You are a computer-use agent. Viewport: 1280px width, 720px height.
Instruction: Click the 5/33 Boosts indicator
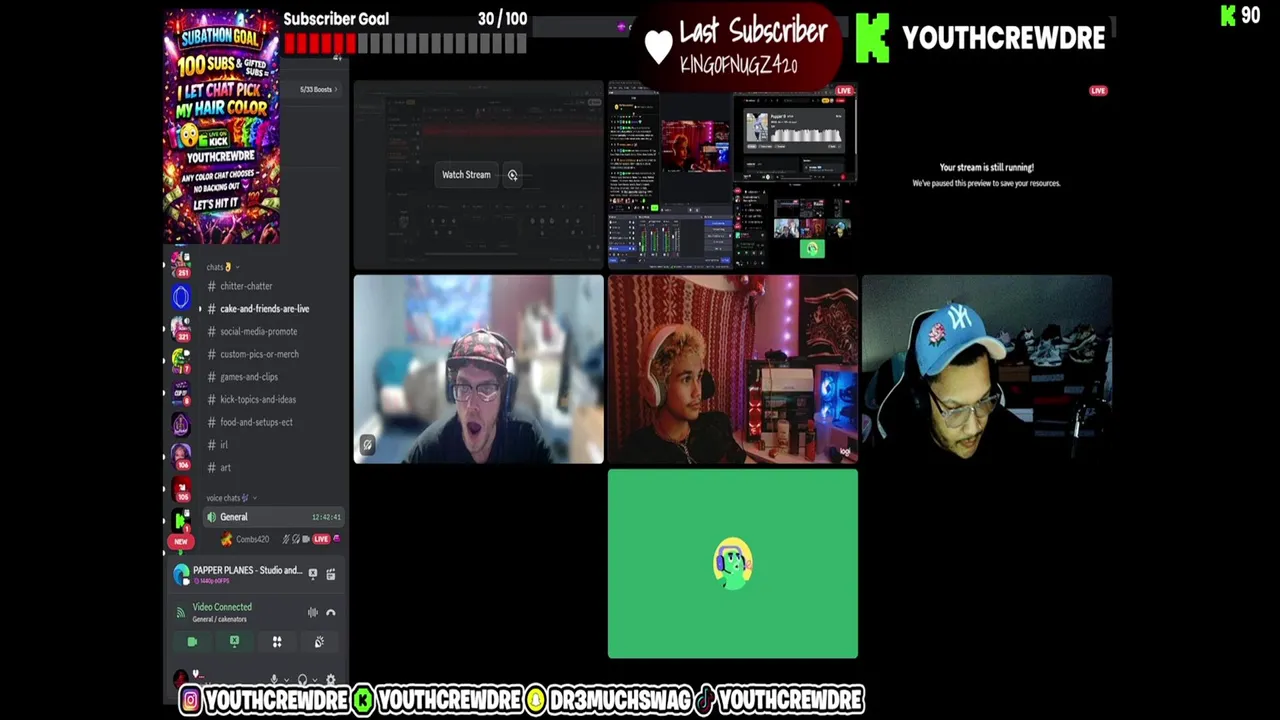[x=318, y=90]
